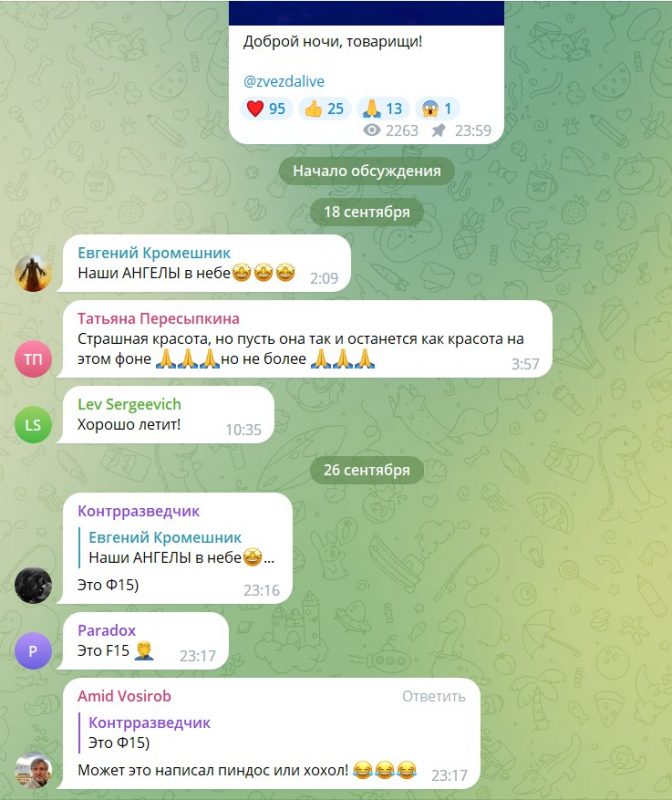
Task: Click the red heart reaction with 95
Action: pos(266,109)
